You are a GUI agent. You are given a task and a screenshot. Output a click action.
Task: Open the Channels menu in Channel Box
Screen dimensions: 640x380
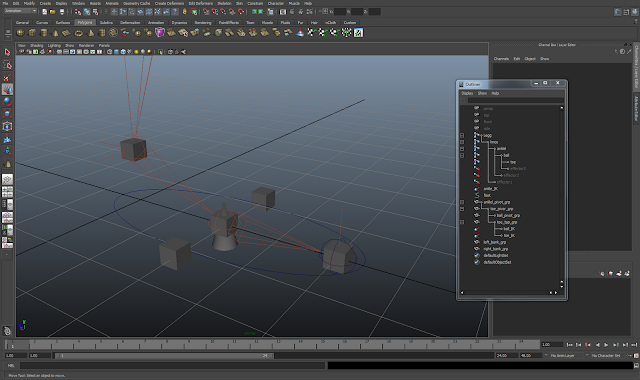click(501, 59)
